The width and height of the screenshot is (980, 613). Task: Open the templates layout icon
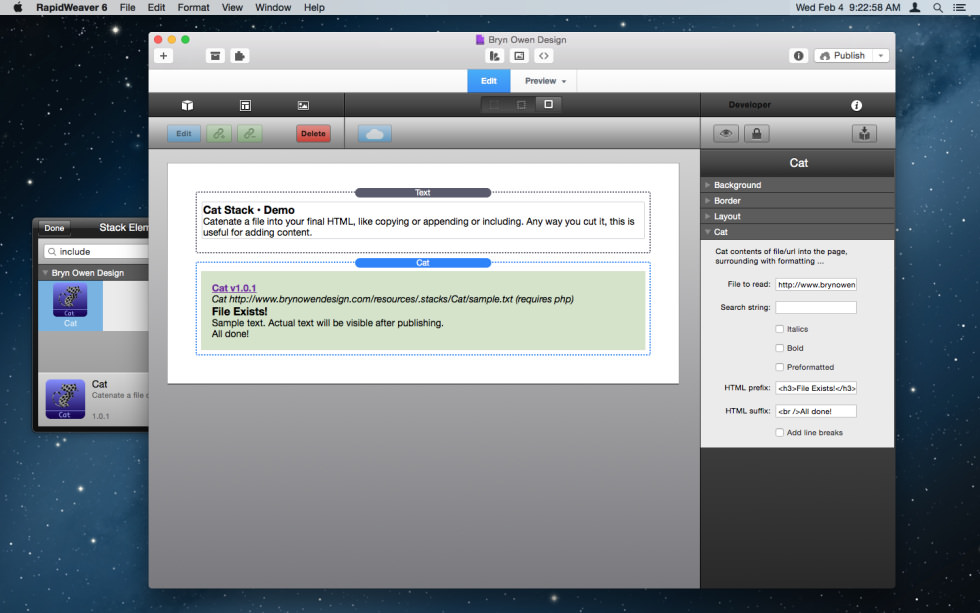[245, 105]
